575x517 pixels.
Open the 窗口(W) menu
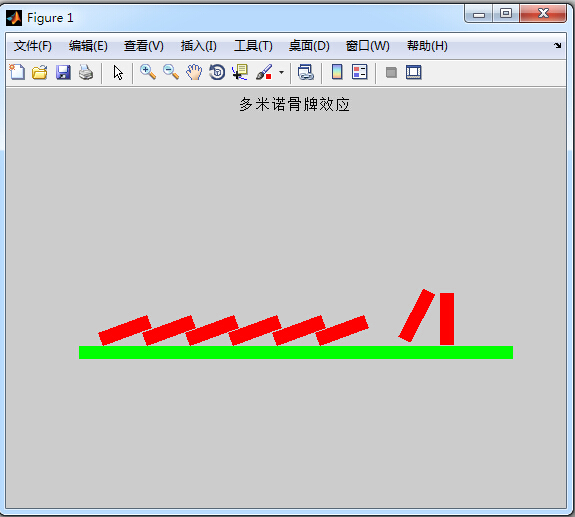pyautogui.click(x=367, y=46)
